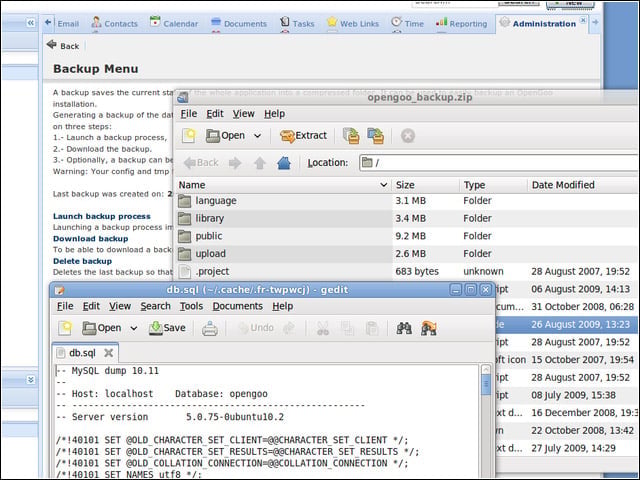Expand the Open recent dropdown in archive manager
640x480 pixels.
[258, 136]
